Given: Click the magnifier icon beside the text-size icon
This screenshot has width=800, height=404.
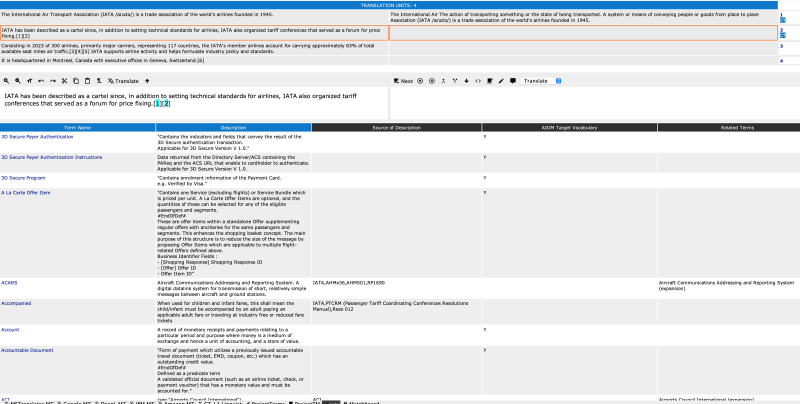Looking at the screenshot, I should [18, 81].
